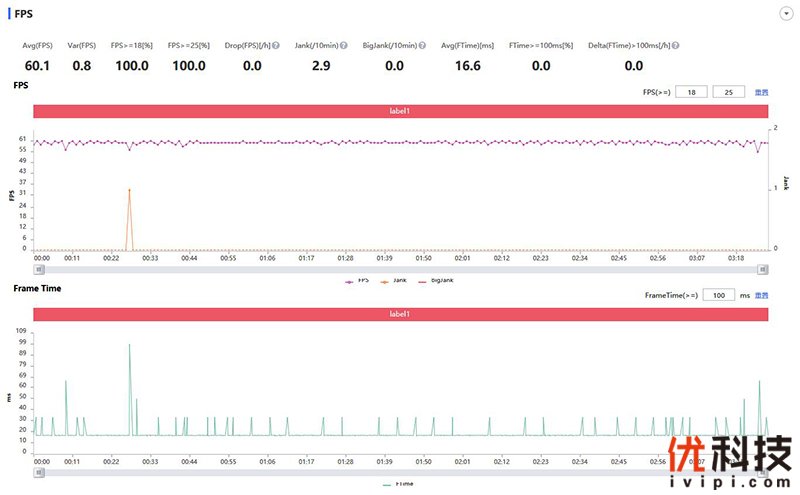
Task: Click left handle of Frame Time range slider
Action: (x=37, y=472)
